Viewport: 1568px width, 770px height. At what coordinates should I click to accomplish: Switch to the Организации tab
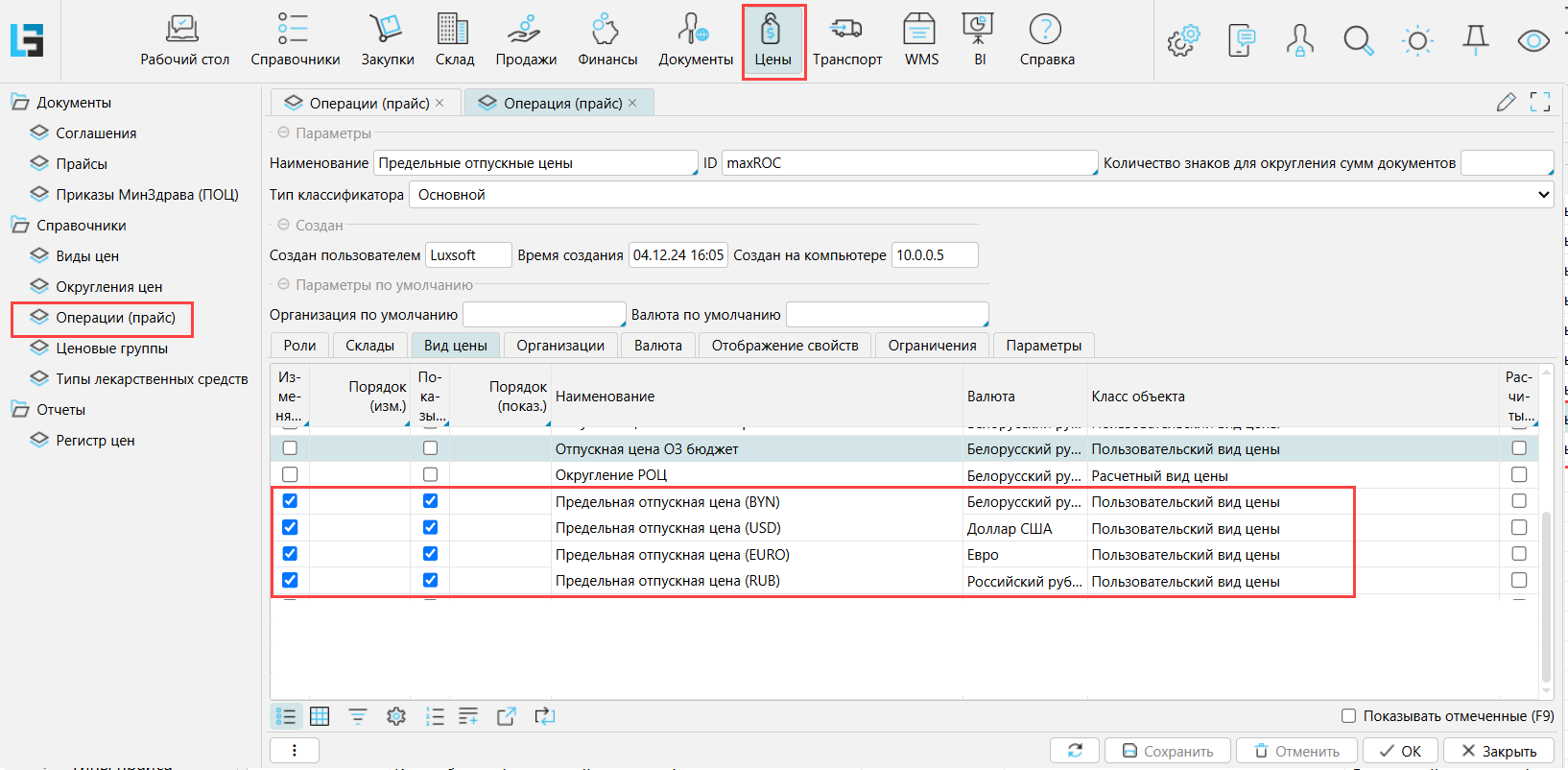pos(560,346)
